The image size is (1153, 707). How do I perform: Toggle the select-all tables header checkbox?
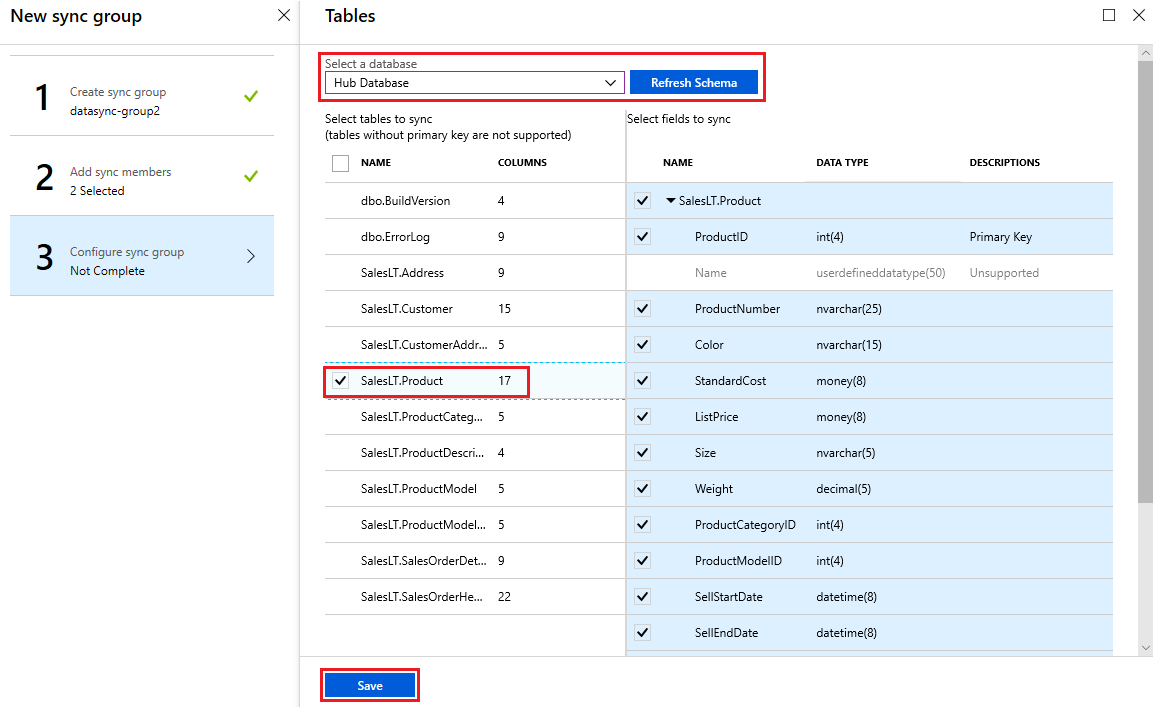click(x=340, y=163)
